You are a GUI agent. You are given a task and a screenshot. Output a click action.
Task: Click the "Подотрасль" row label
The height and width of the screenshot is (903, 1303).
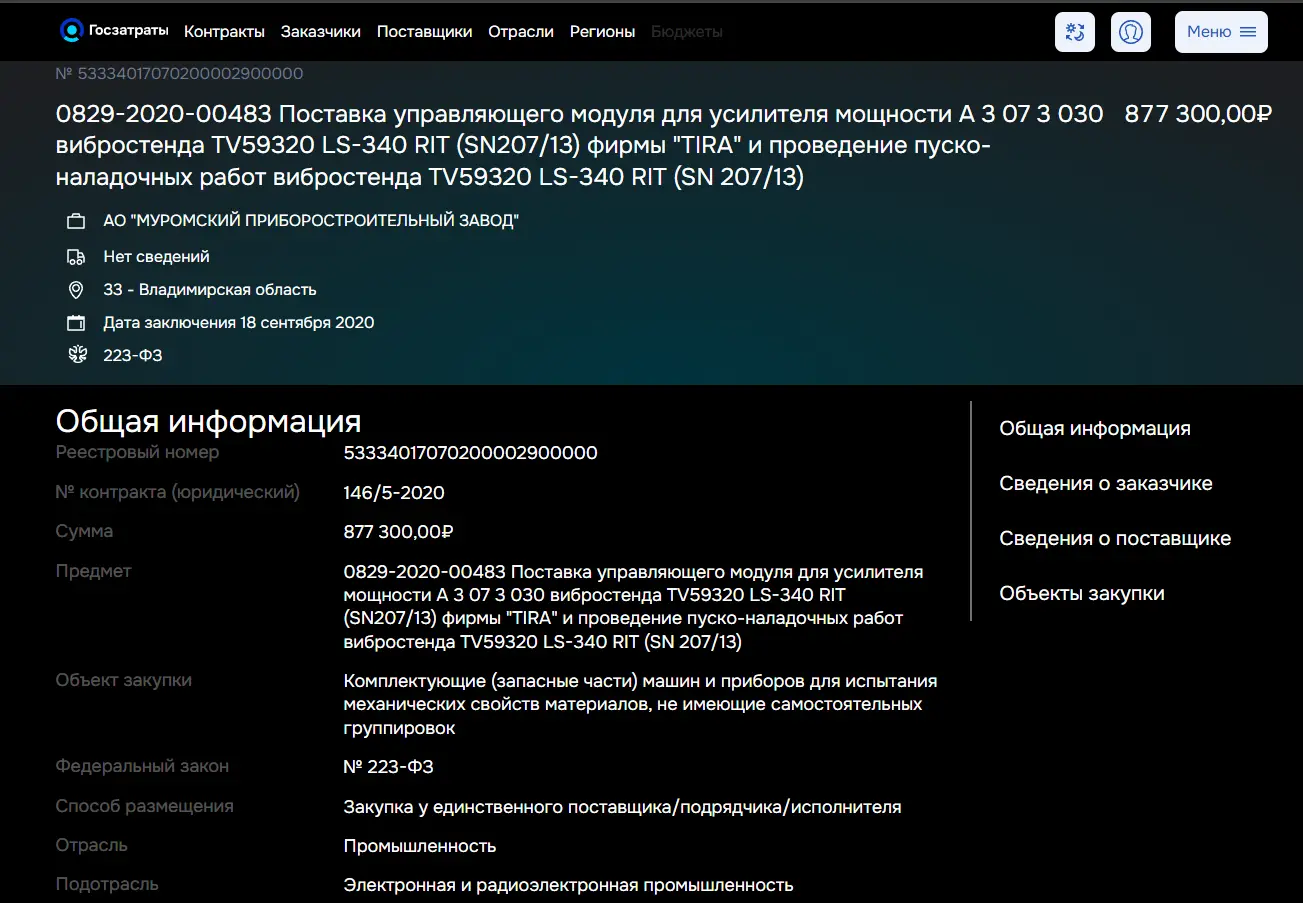(x=107, y=885)
